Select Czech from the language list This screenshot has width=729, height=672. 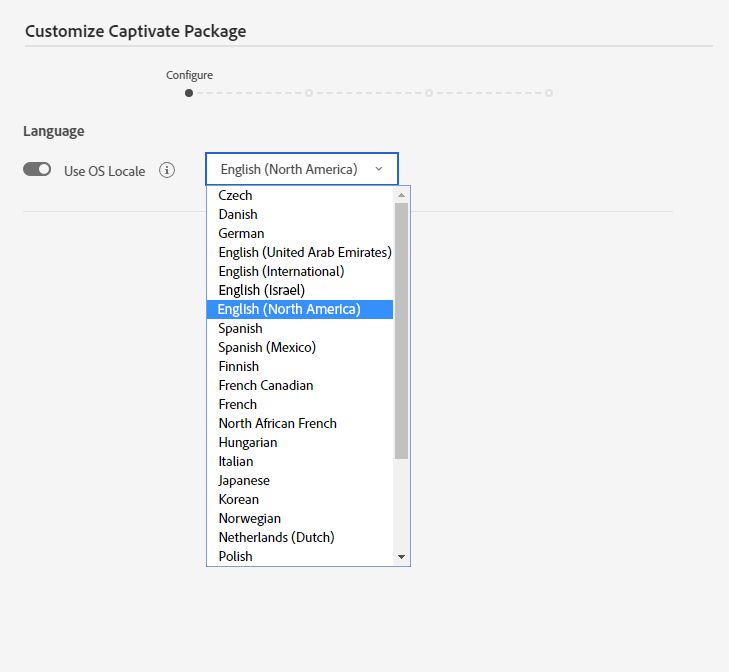click(x=236, y=195)
